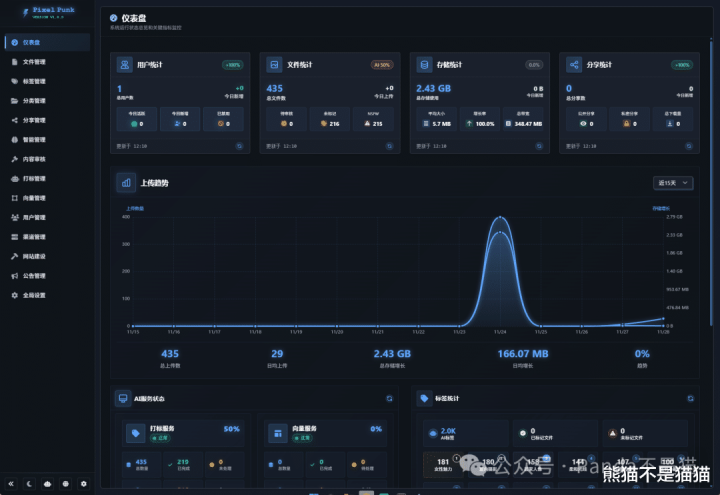Open the 近15天 time range dropdown
The image size is (720, 495).
673,183
